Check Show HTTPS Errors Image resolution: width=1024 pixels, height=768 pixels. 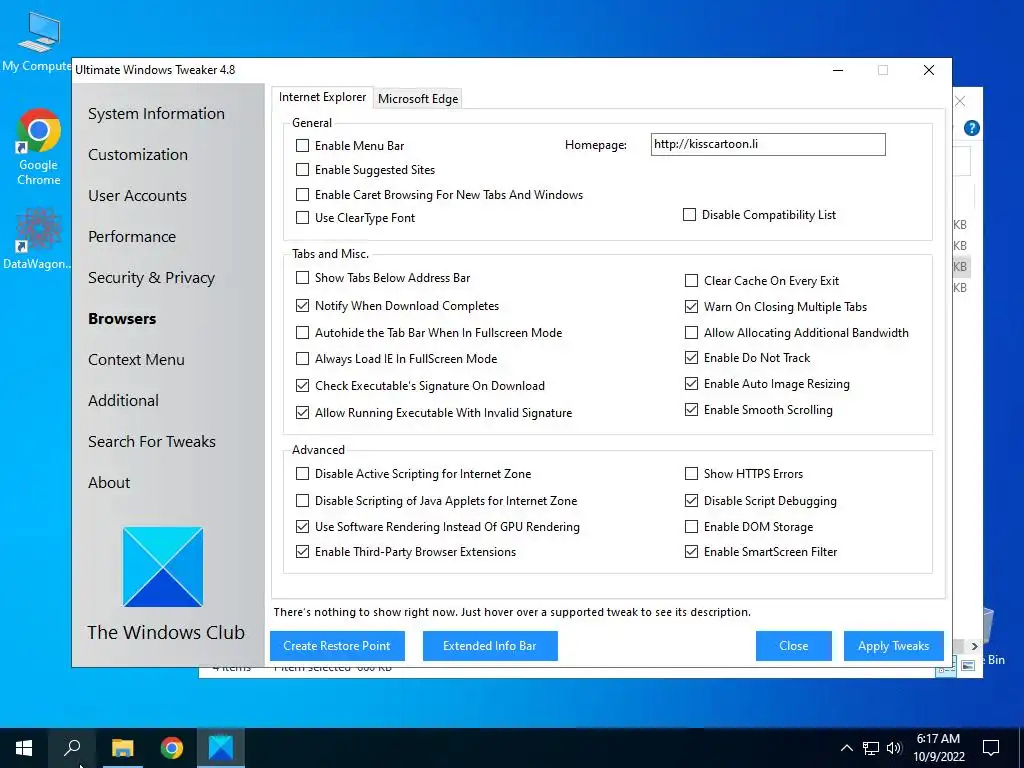click(691, 473)
